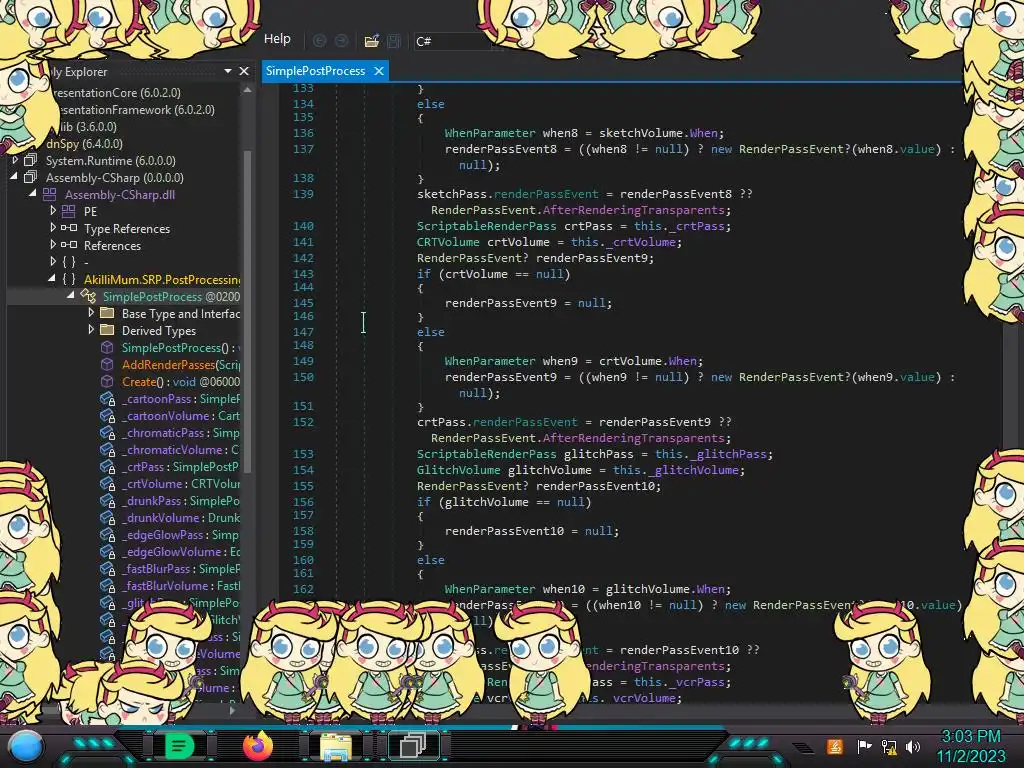Click this._glitchPass on line 153
This screenshot has height=768, width=1024.
click(x=712, y=454)
